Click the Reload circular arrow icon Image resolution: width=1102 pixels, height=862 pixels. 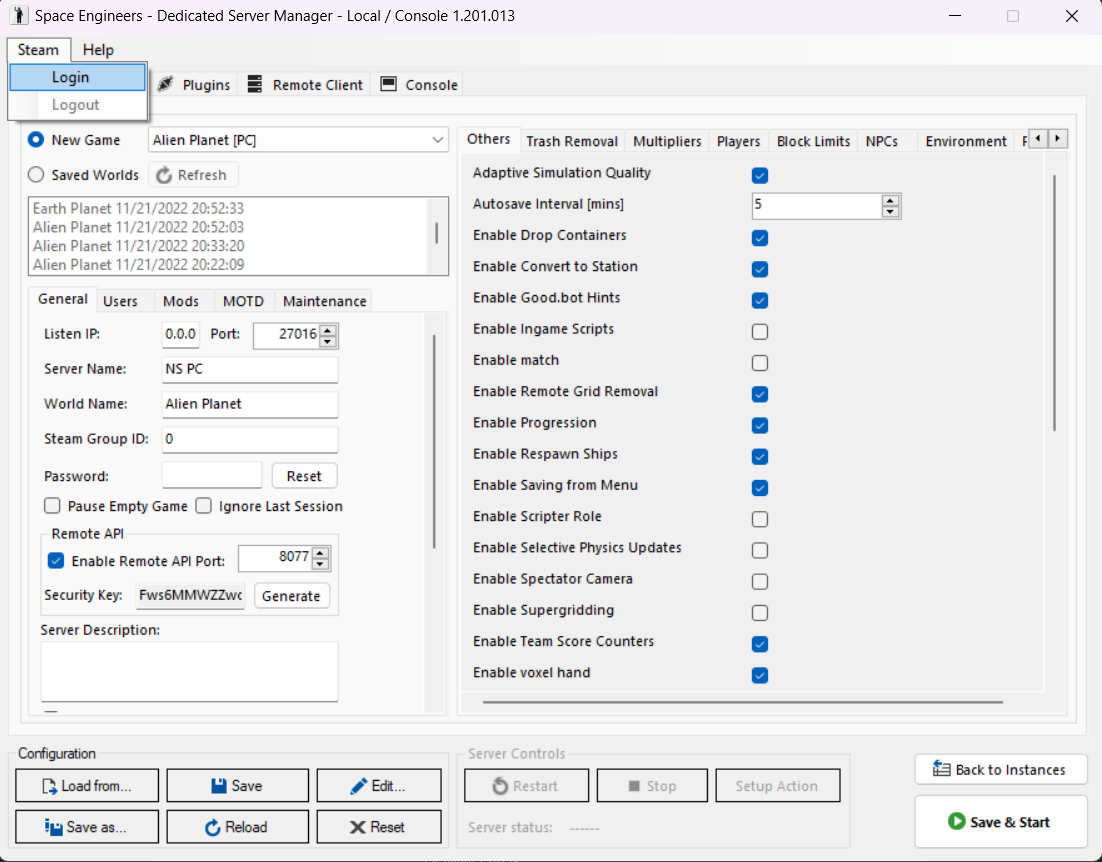click(212, 828)
